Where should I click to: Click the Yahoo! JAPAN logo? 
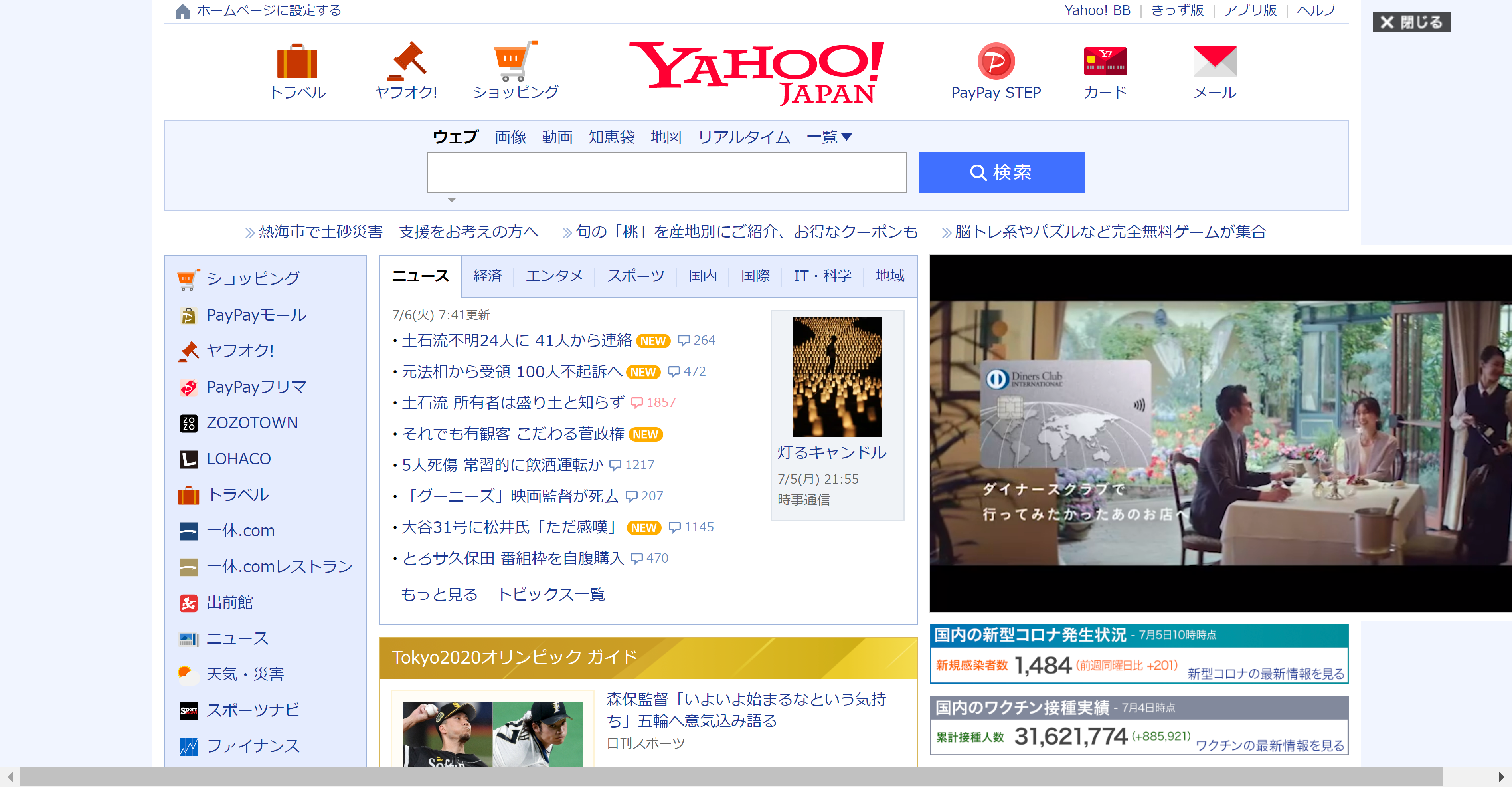(x=756, y=73)
